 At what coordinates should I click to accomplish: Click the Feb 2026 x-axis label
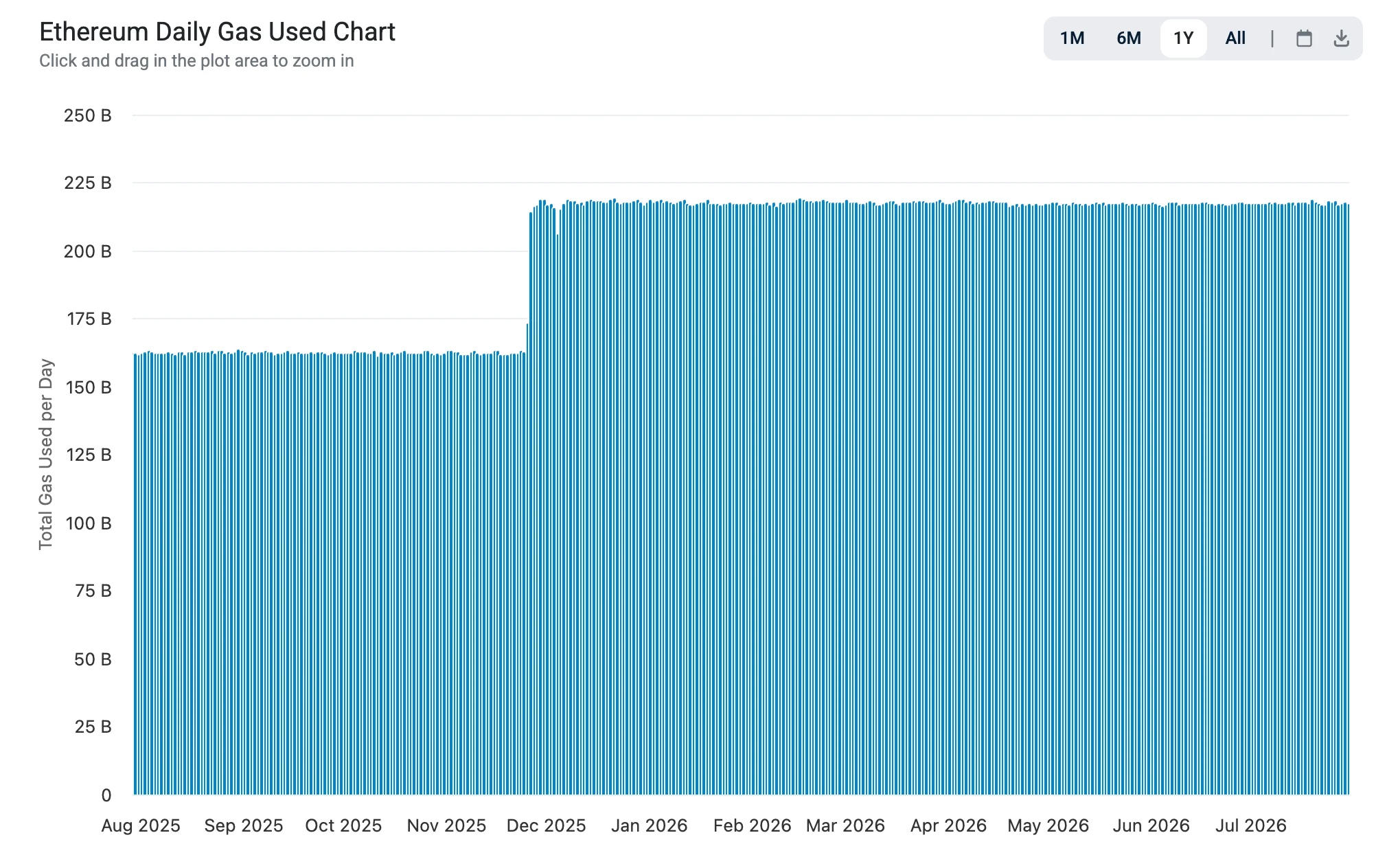753,825
